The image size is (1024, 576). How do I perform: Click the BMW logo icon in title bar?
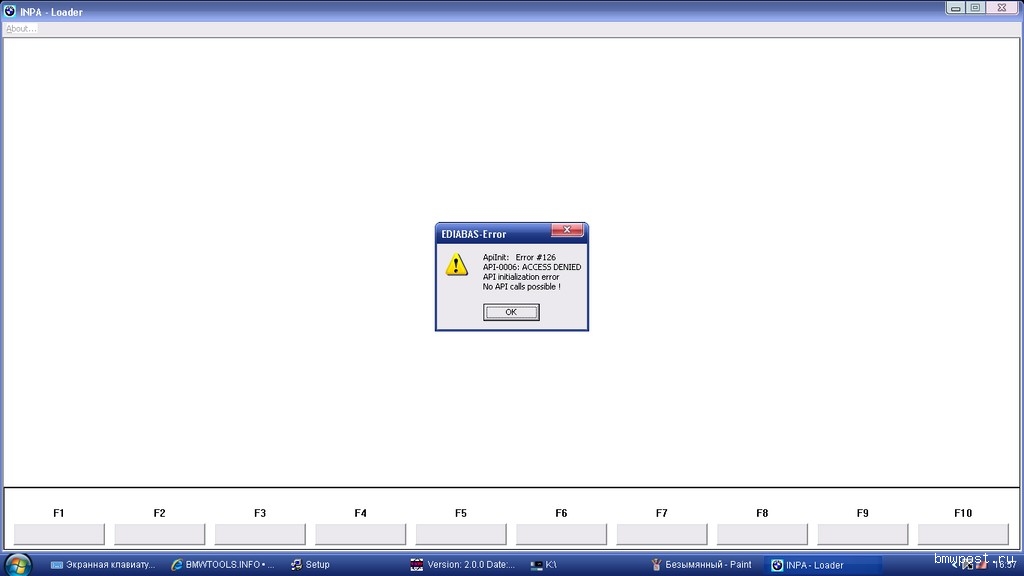(x=10, y=11)
